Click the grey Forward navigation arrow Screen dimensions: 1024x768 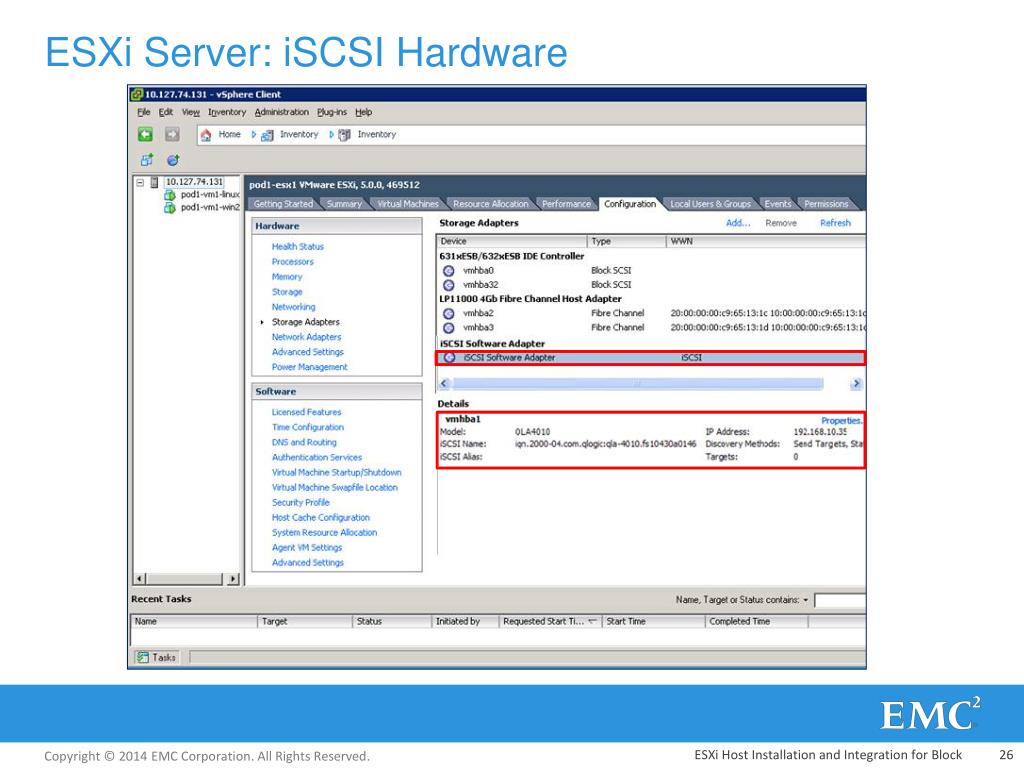coord(172,135)
